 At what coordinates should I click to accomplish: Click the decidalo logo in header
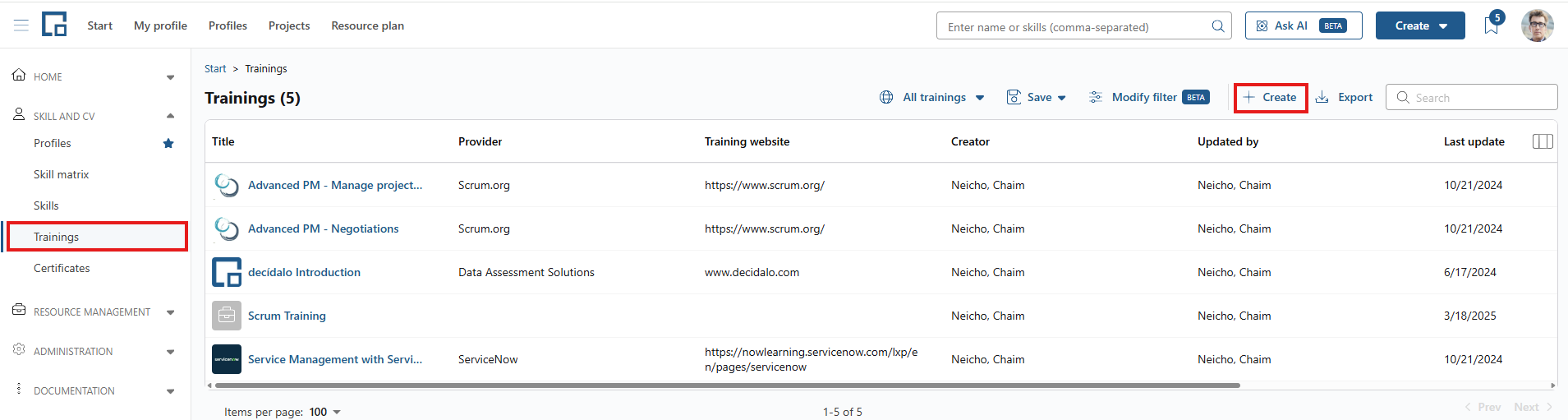click(54, 25)
